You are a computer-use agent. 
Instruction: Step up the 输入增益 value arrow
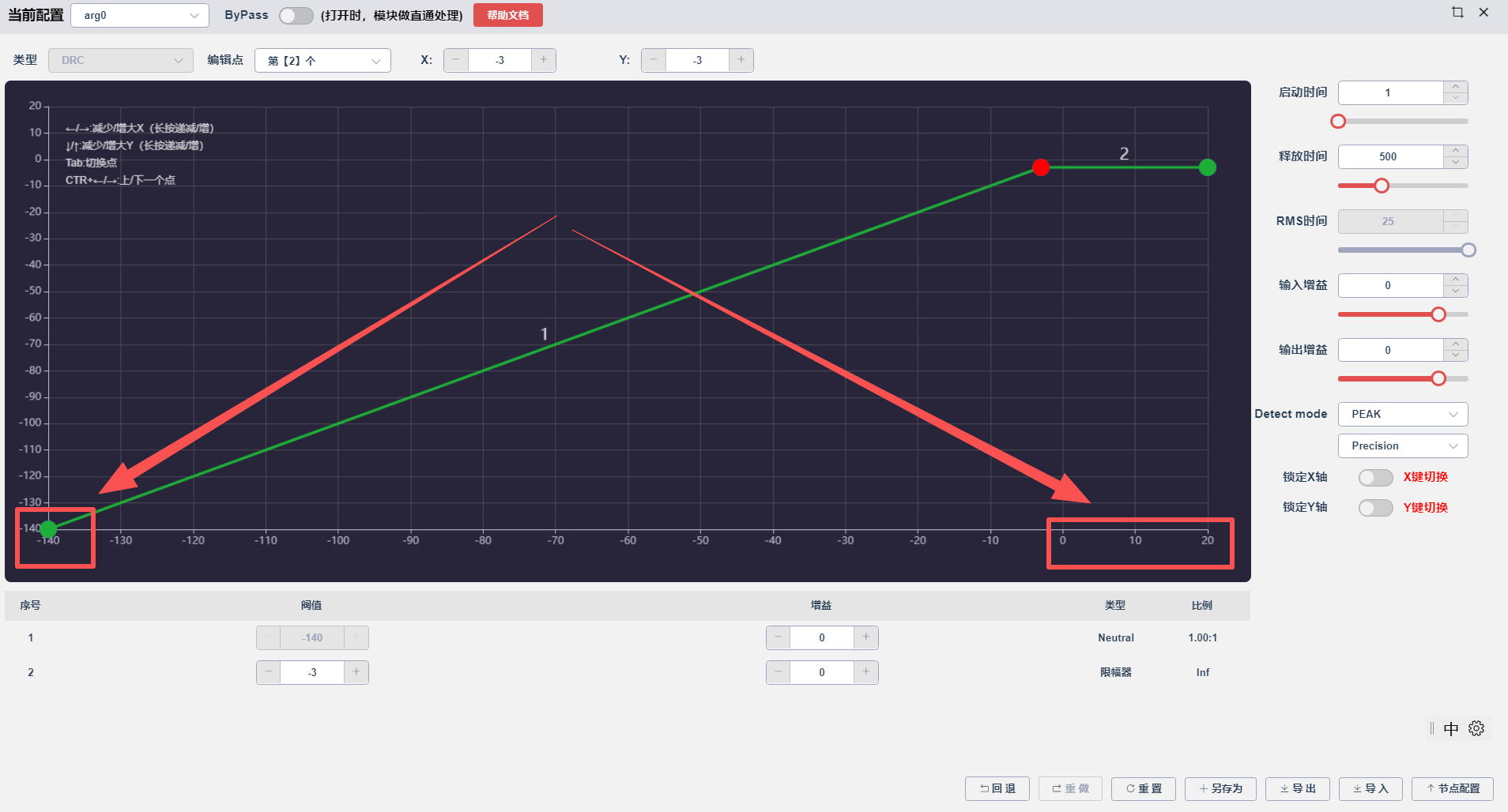(1456, 280)
